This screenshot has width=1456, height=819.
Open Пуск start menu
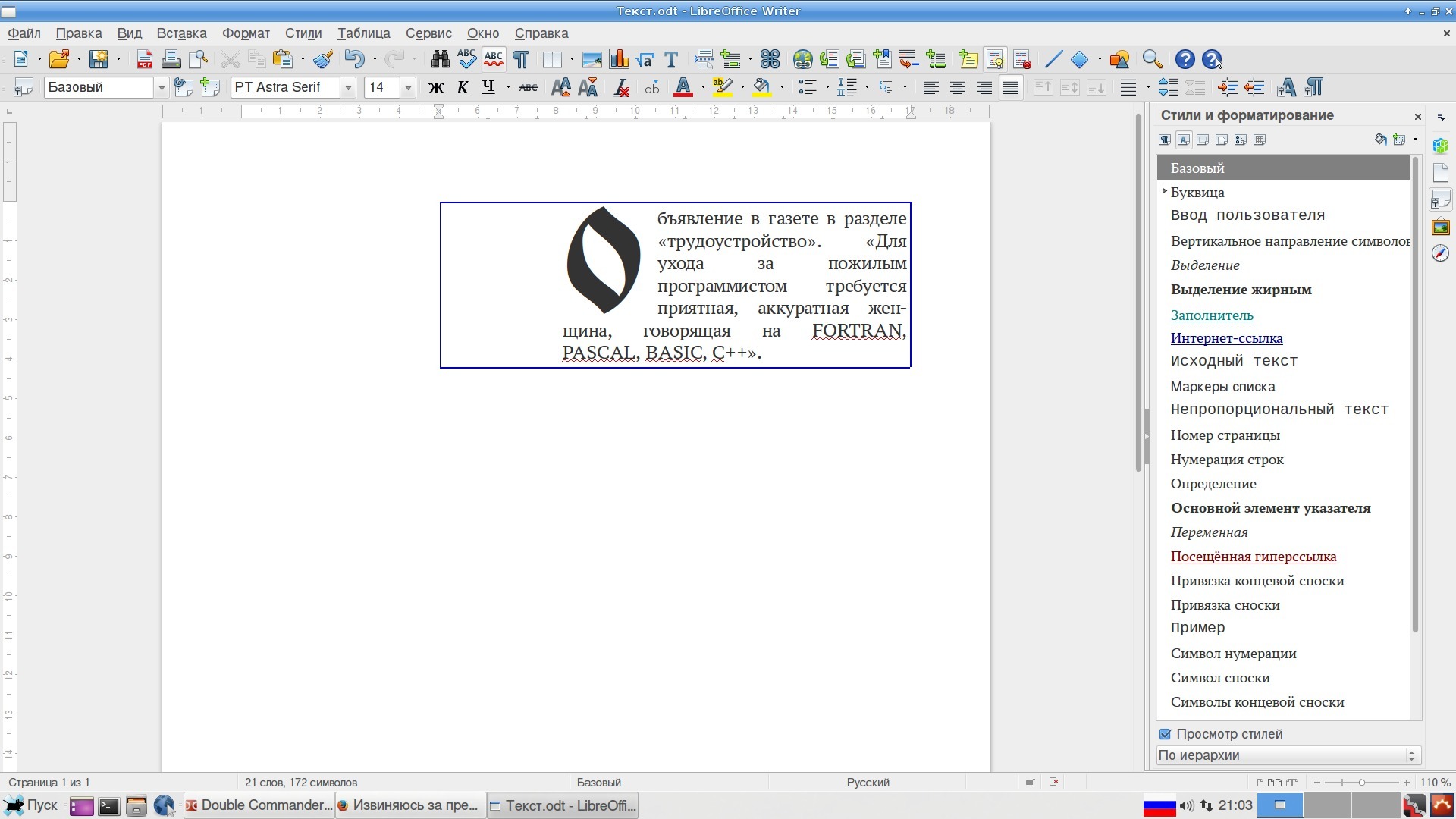30,805
